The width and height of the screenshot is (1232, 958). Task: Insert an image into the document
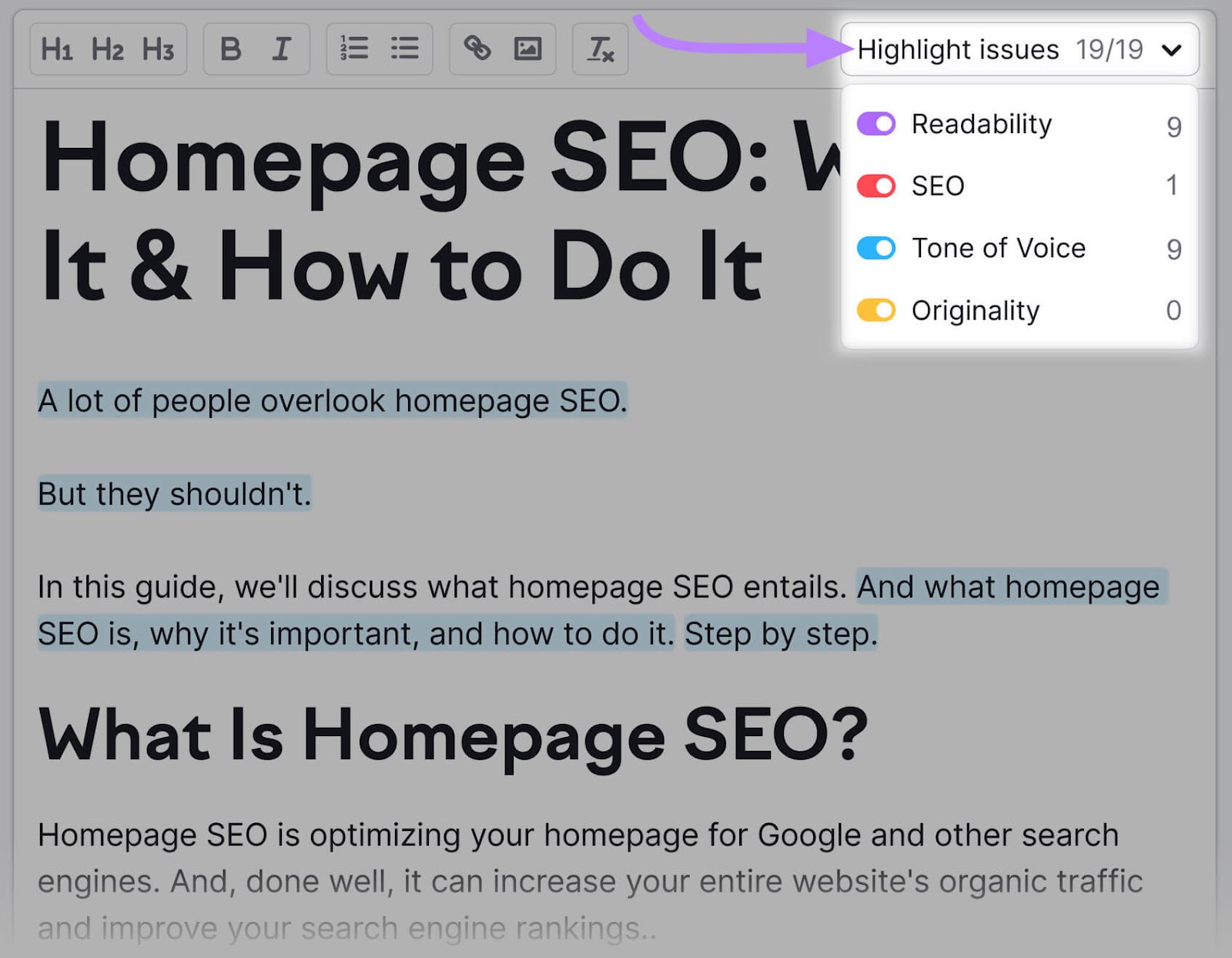(x=528, y=49)
